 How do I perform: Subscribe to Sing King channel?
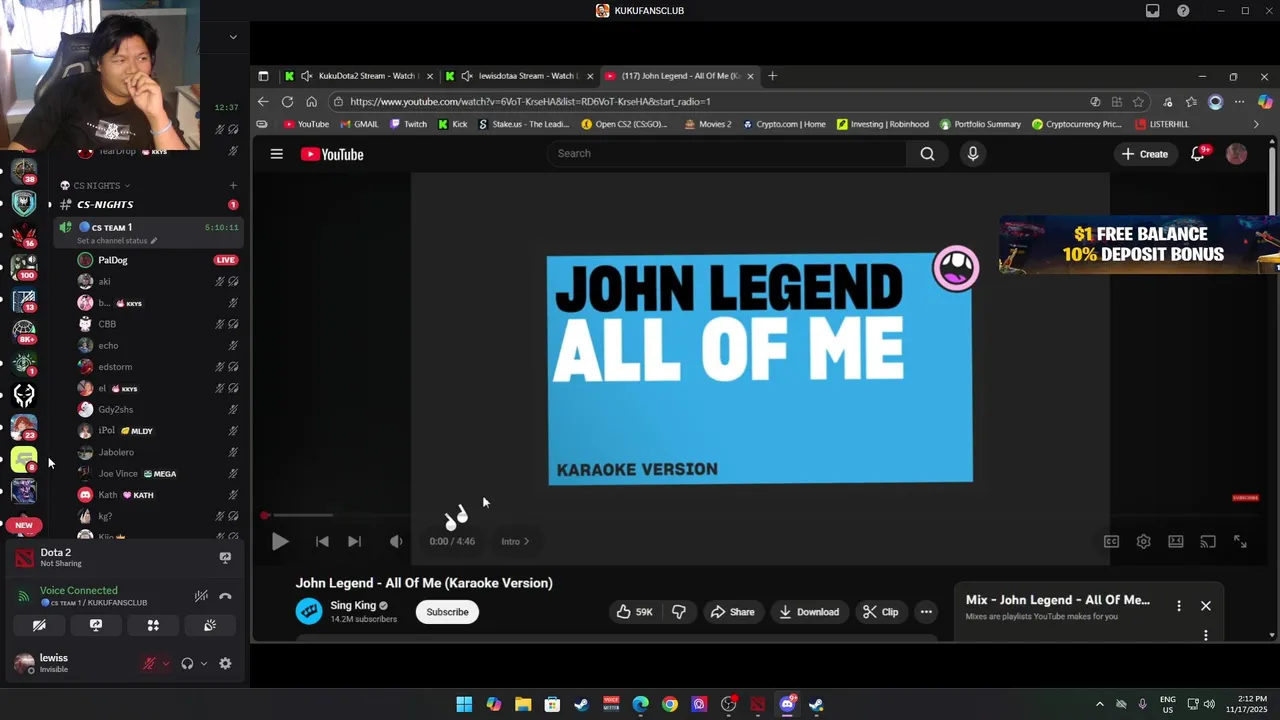click(447, 612)
